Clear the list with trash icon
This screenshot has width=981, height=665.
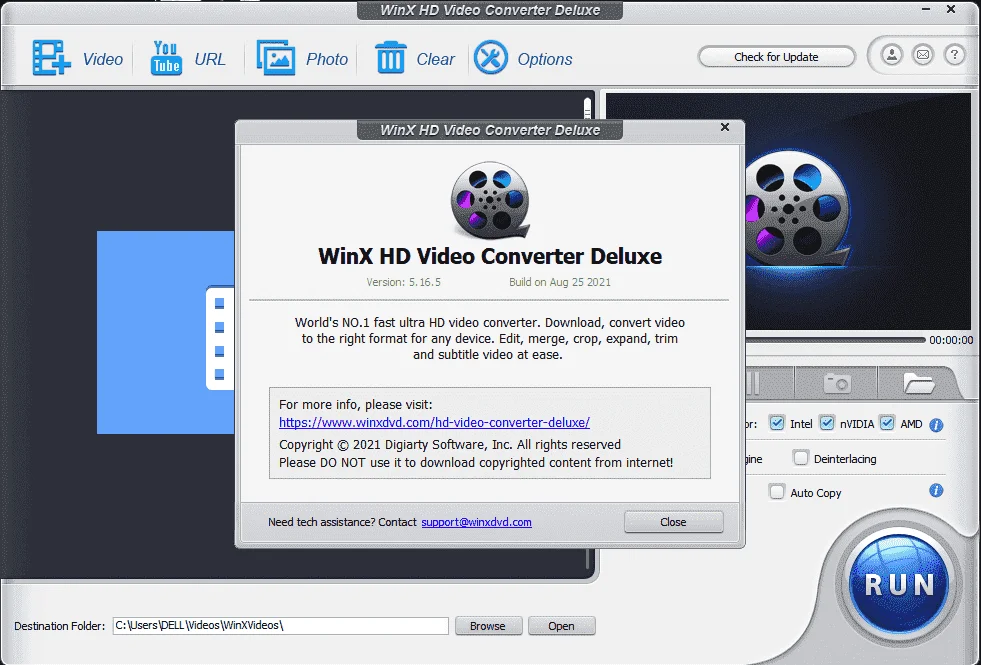414,58
